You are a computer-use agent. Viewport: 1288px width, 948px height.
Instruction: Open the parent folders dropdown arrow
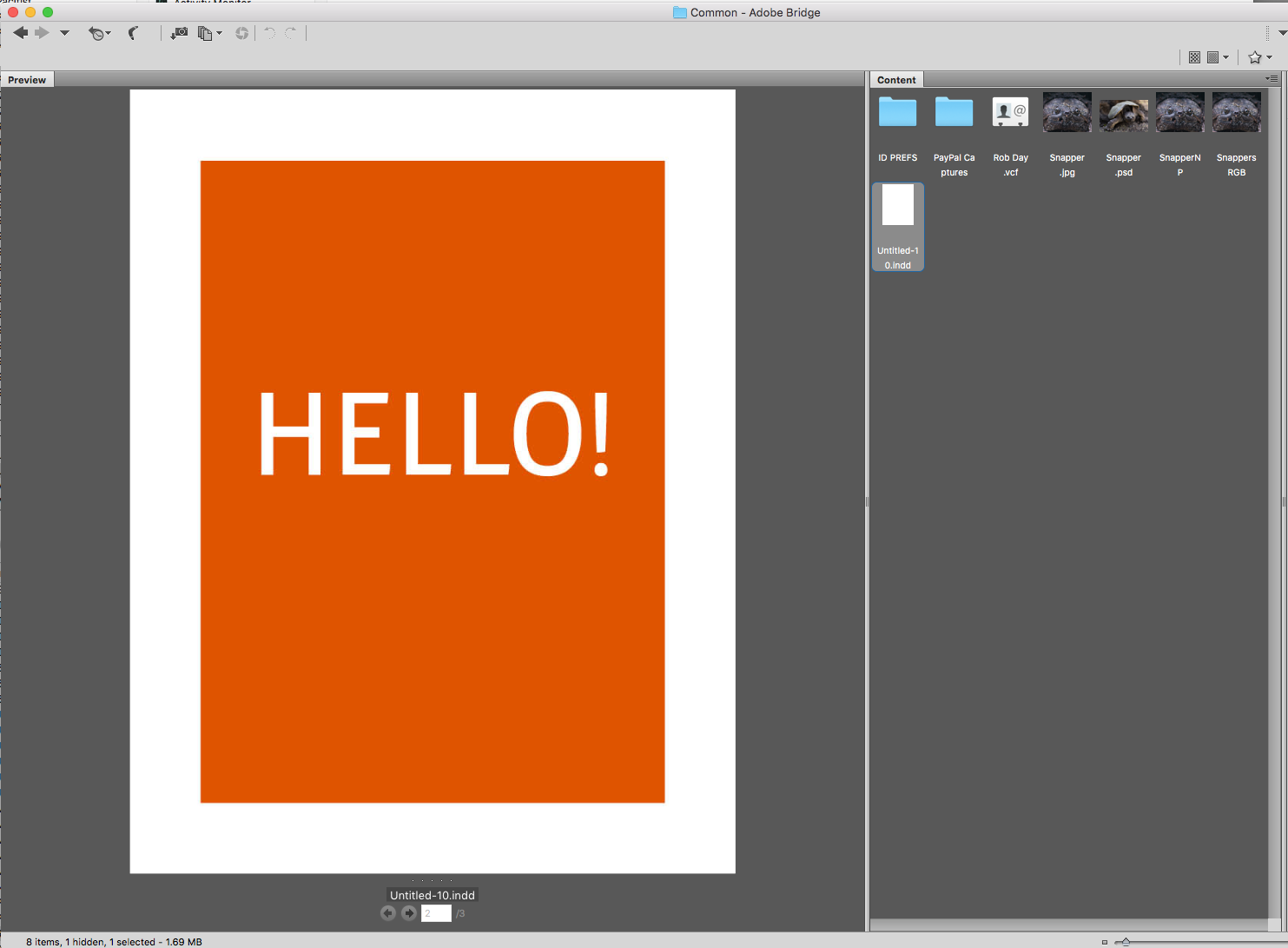pyautogui.click(x=64, y=33)
